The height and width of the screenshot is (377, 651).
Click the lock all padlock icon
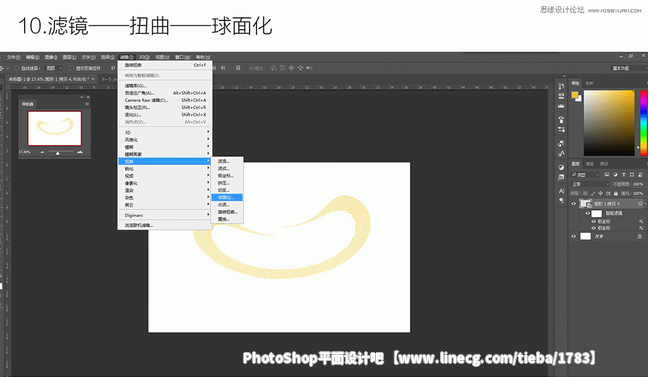[616, 193]
